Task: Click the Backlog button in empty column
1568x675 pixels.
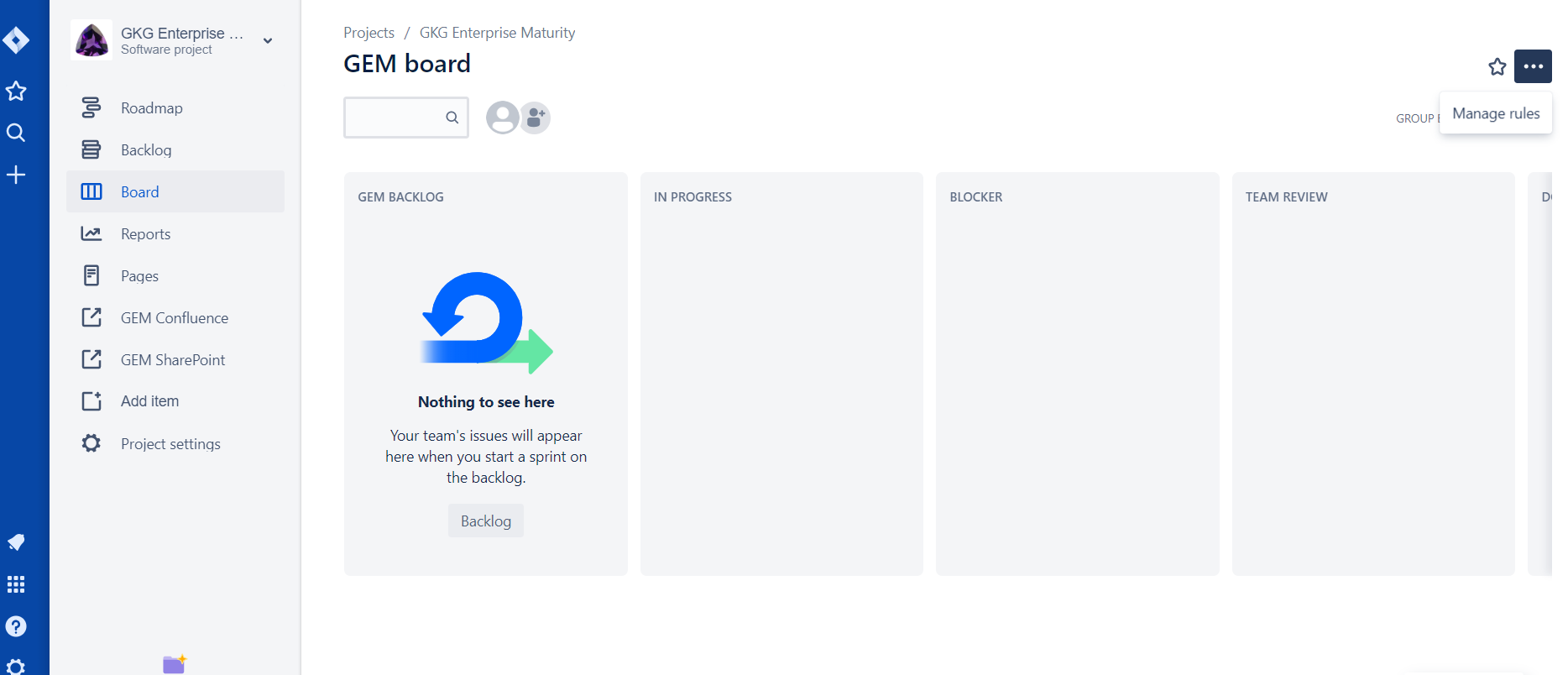Action: coord(486,521)
